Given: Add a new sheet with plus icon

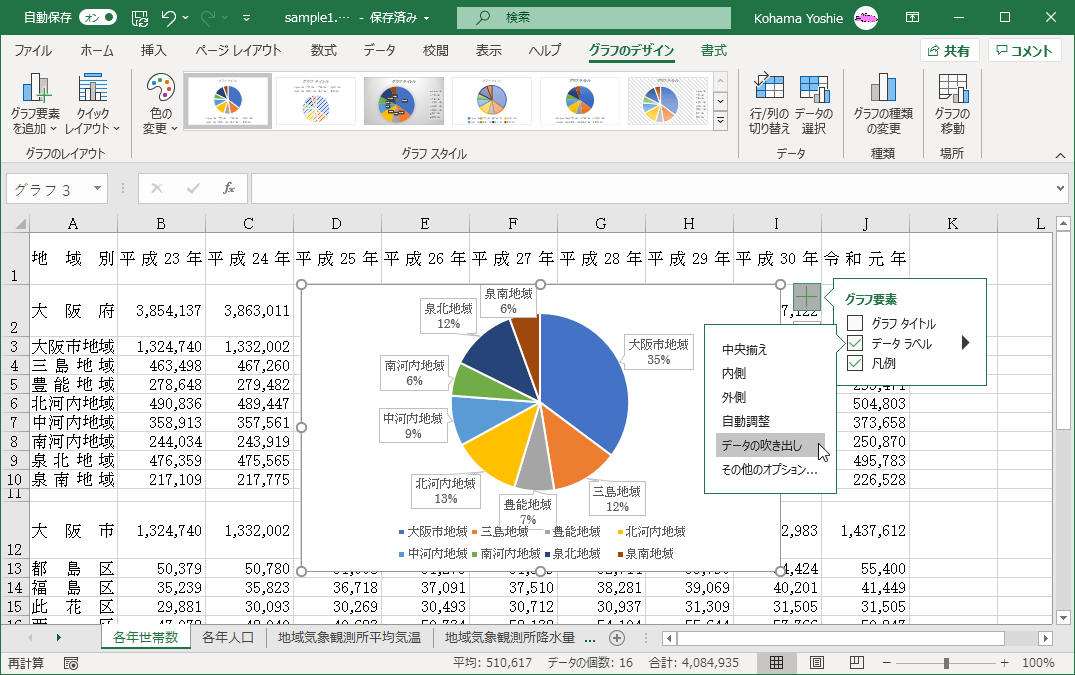Looking at the screenshot, I should [x=617, y=638].
